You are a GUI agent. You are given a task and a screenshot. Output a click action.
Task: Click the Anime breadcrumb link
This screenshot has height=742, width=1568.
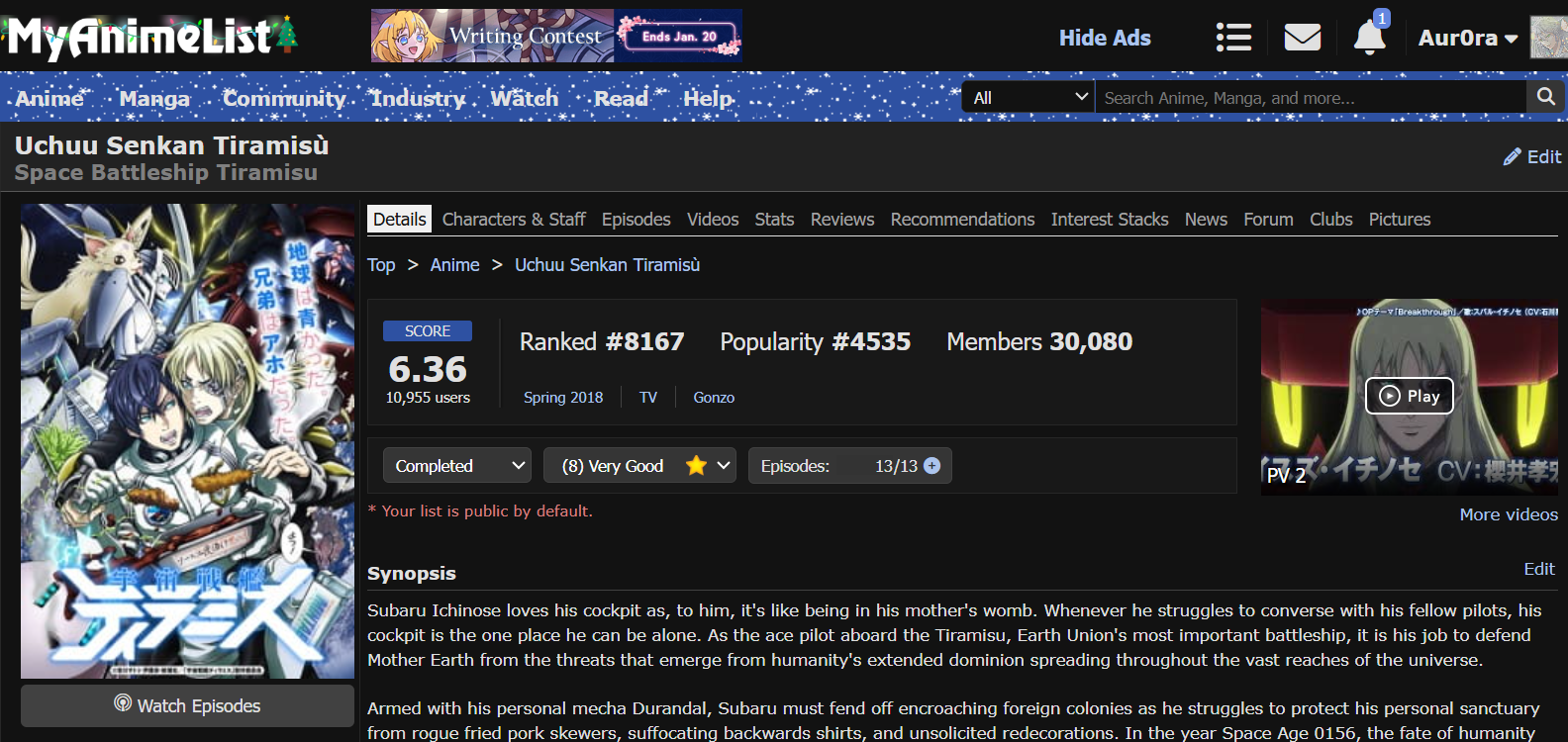point(454,265)
